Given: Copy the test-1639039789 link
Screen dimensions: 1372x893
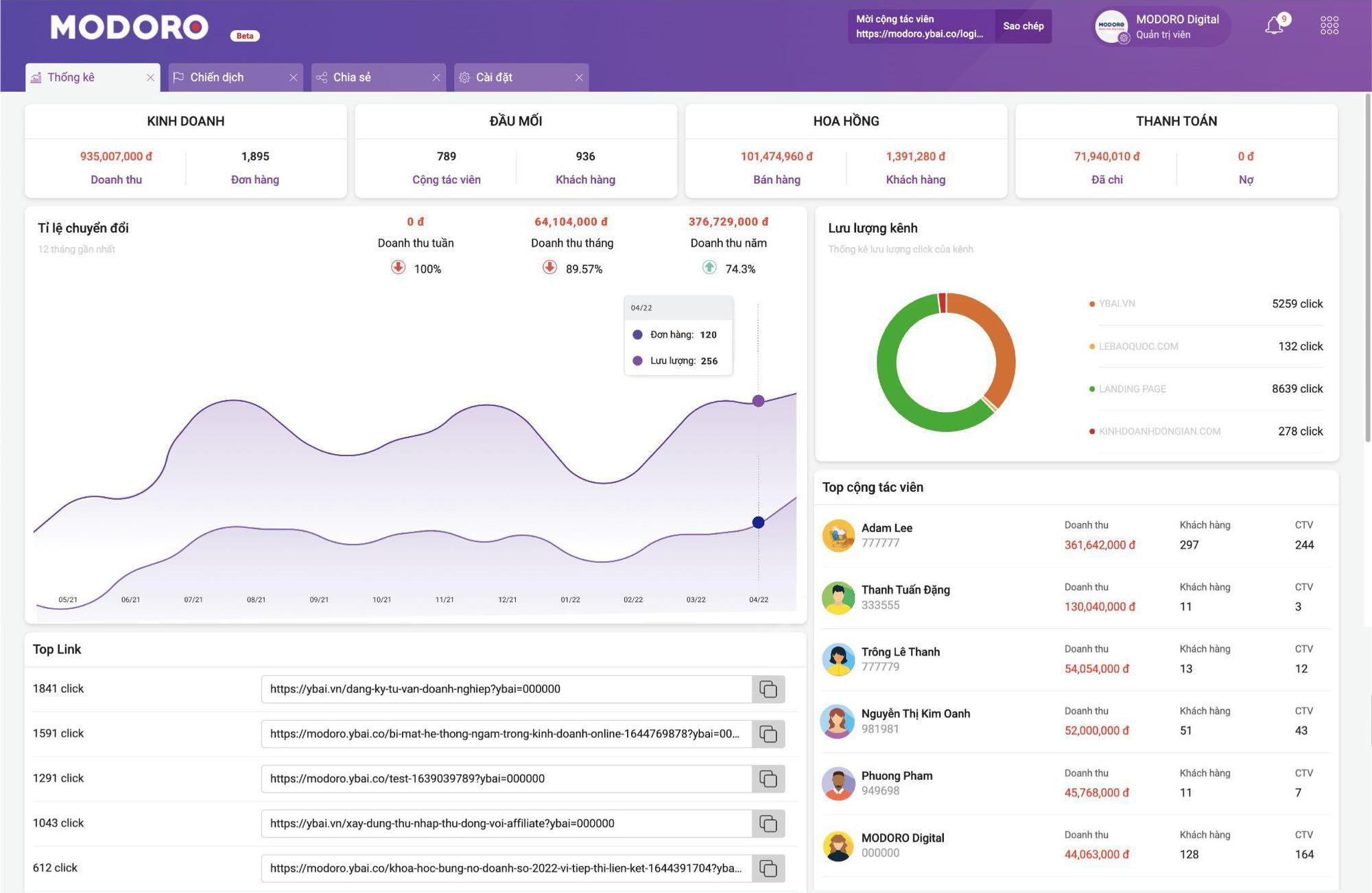Looking at the screenshot, I should pyautogui.click(x=768, y=779).
